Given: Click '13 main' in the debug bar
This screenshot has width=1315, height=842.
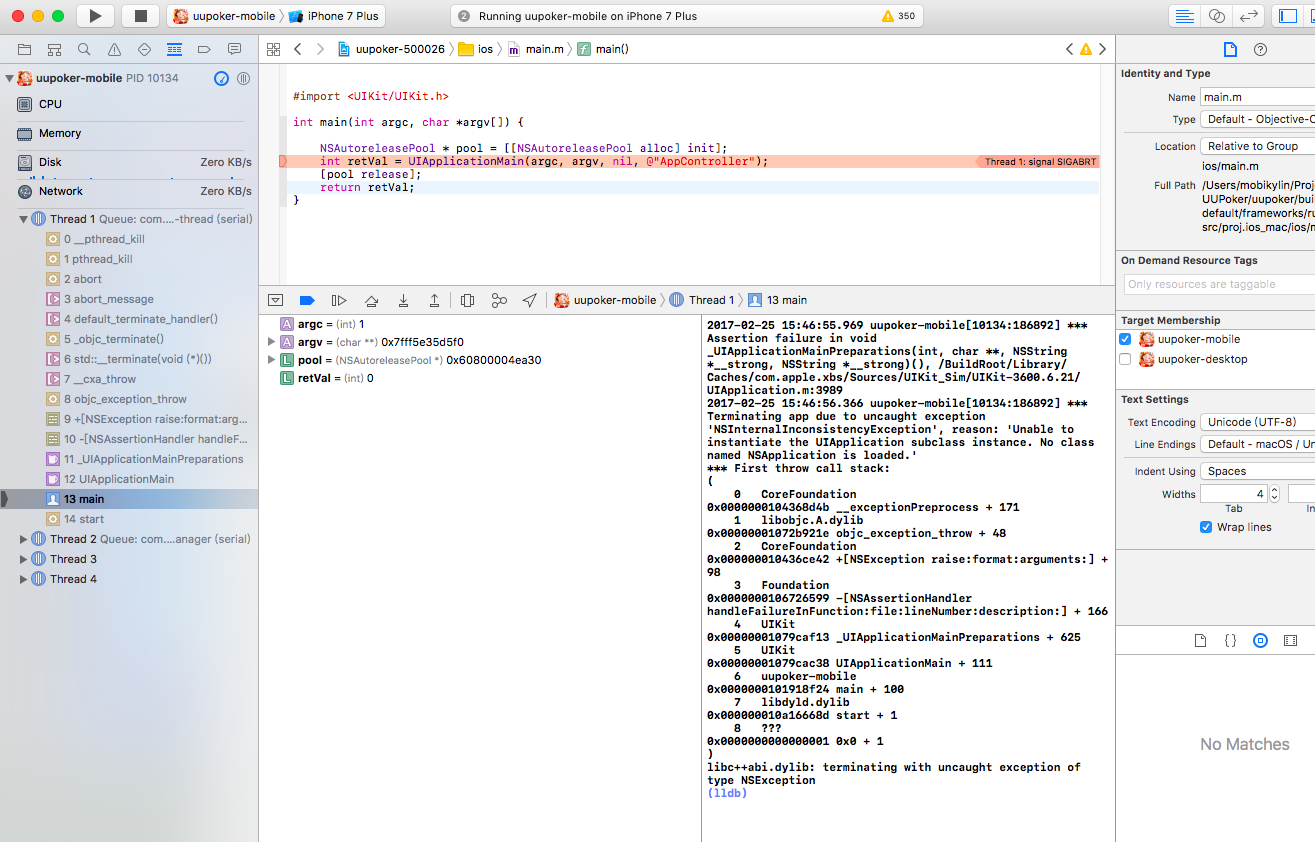Looking at the screenshot, I should click(778, 300).
